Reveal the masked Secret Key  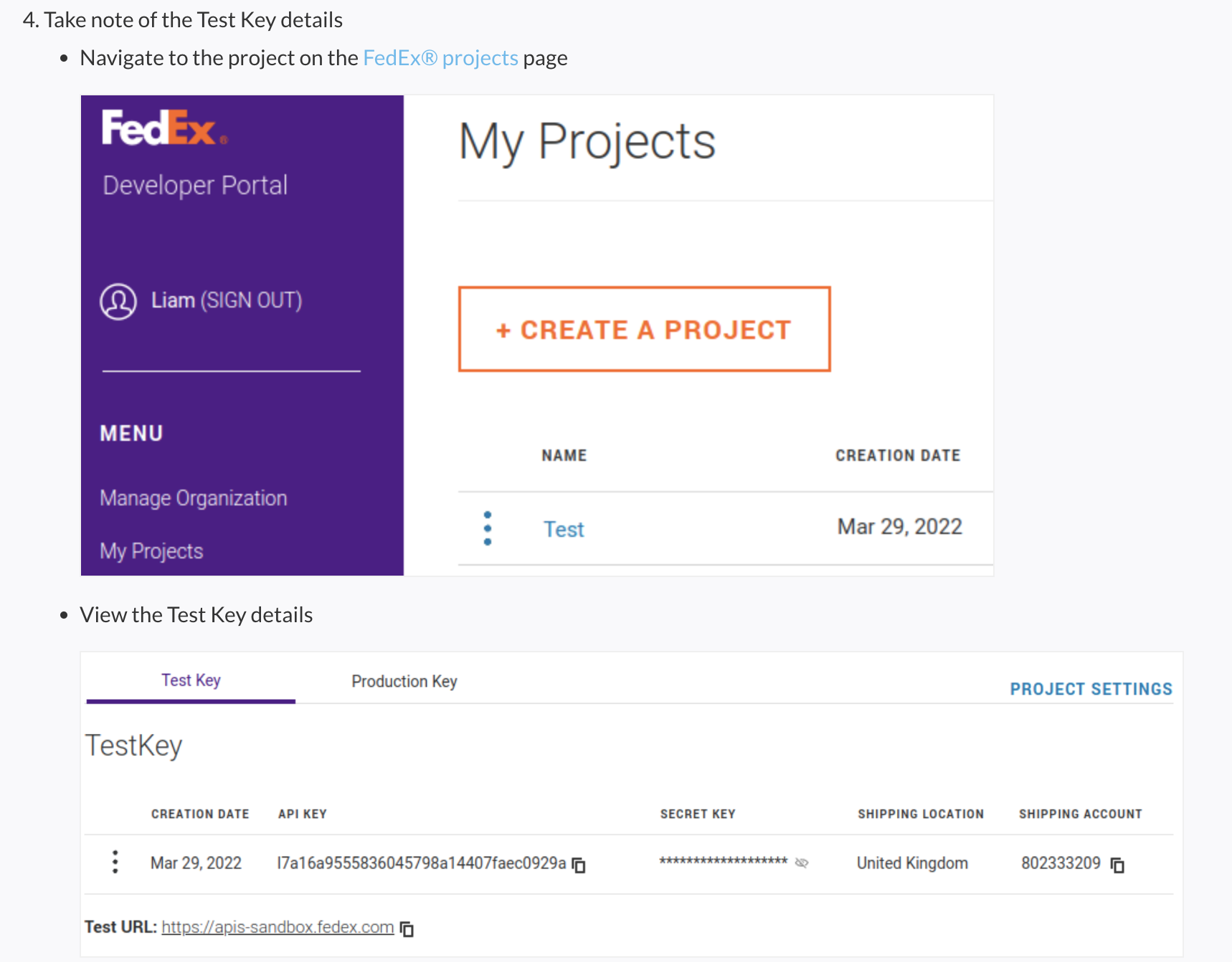coord(802,864)
